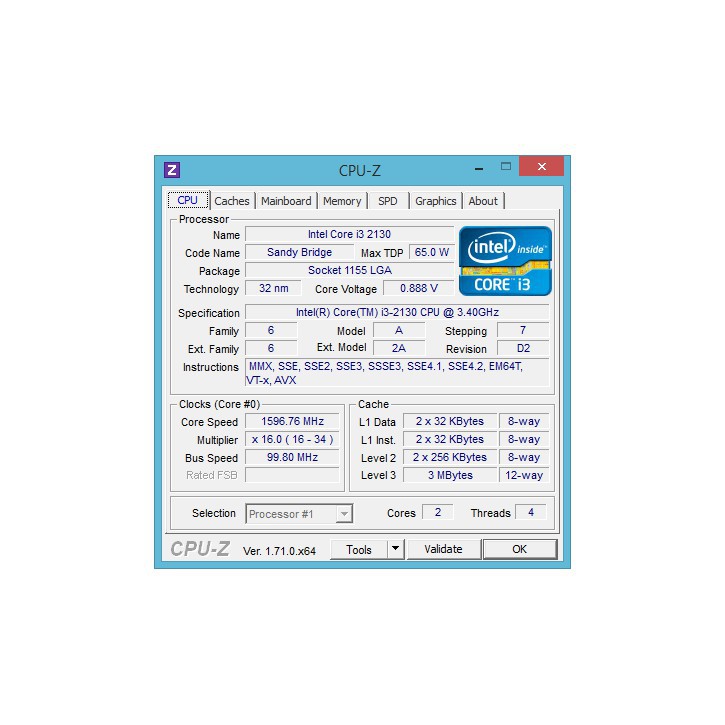Click the L1 Inst. size 2 x 32 KBytes

pyautogui.click(x=450, y=439)
